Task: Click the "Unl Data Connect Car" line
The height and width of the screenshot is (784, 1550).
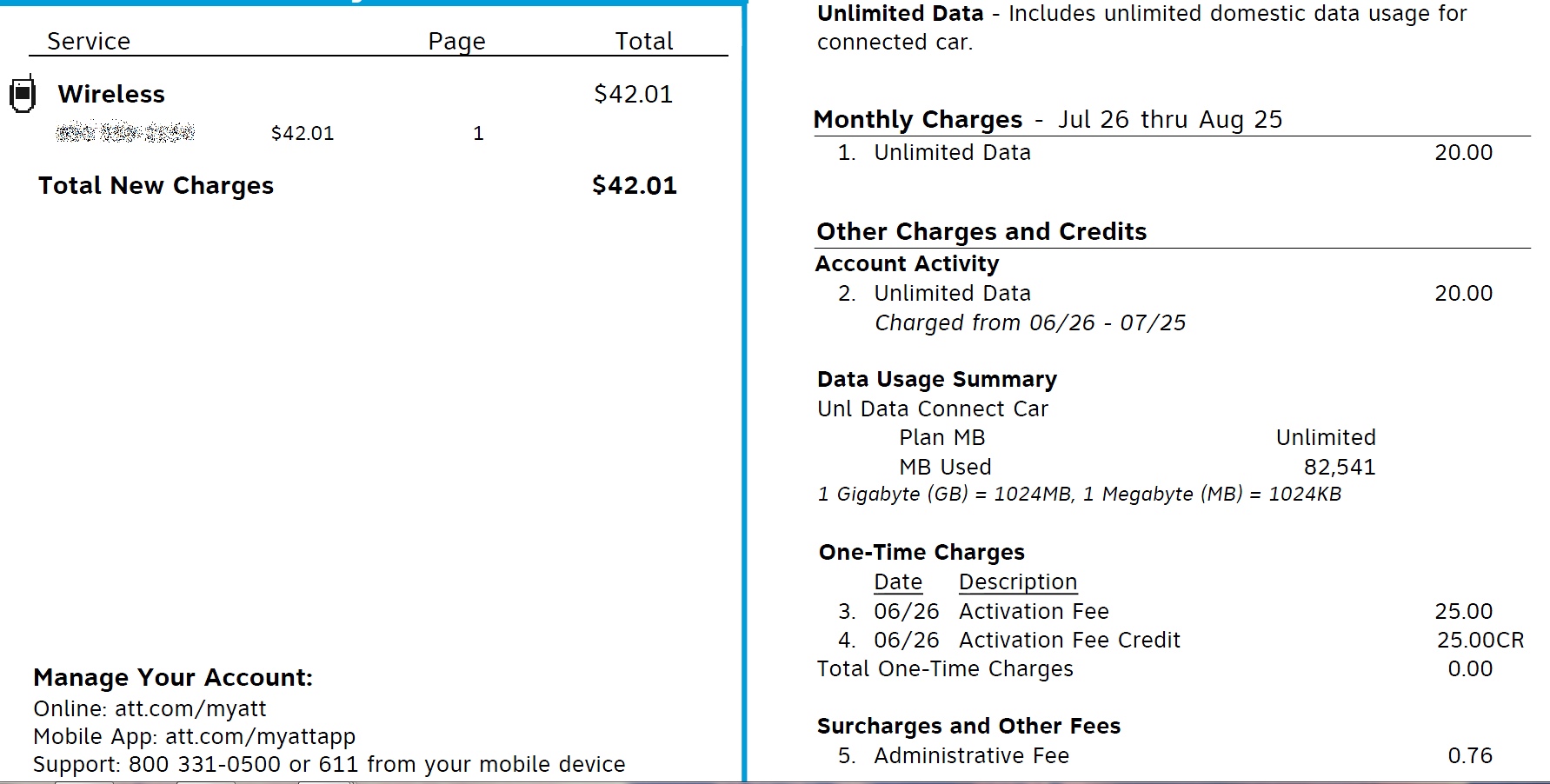Action: (x=933, y=409)
